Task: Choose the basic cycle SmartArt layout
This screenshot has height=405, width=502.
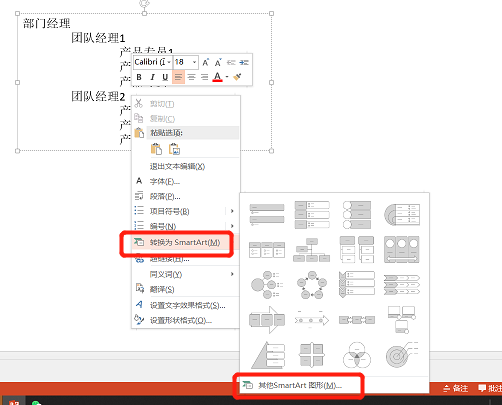Action: point(311,285)
